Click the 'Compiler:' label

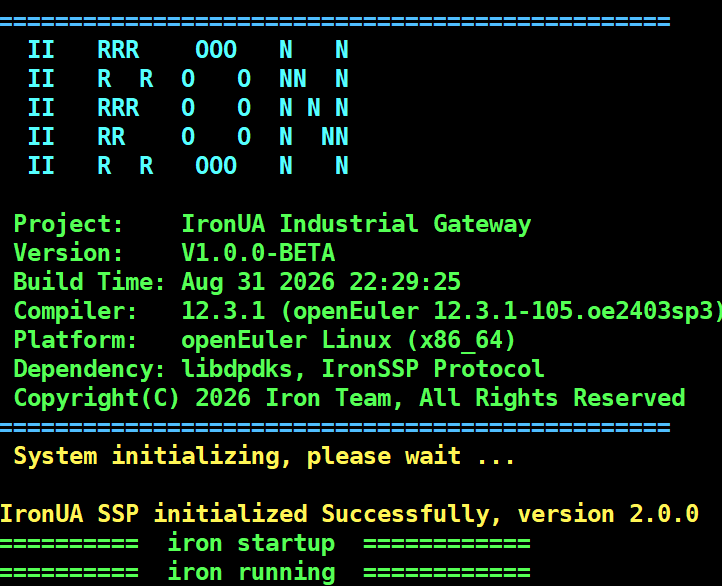click(76, 311)
